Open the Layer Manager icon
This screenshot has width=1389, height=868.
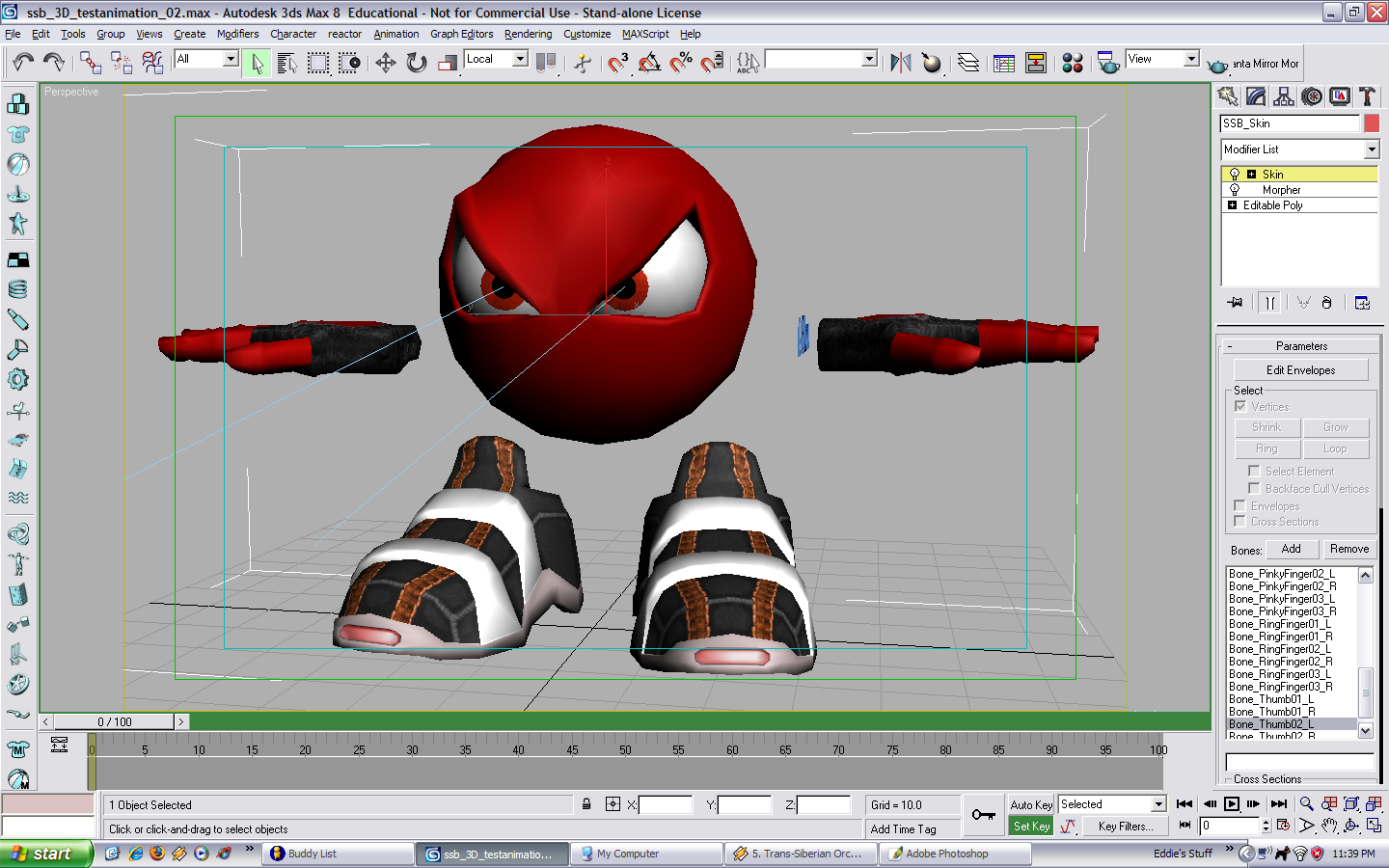pyautogui.click(x=967, y=63)
